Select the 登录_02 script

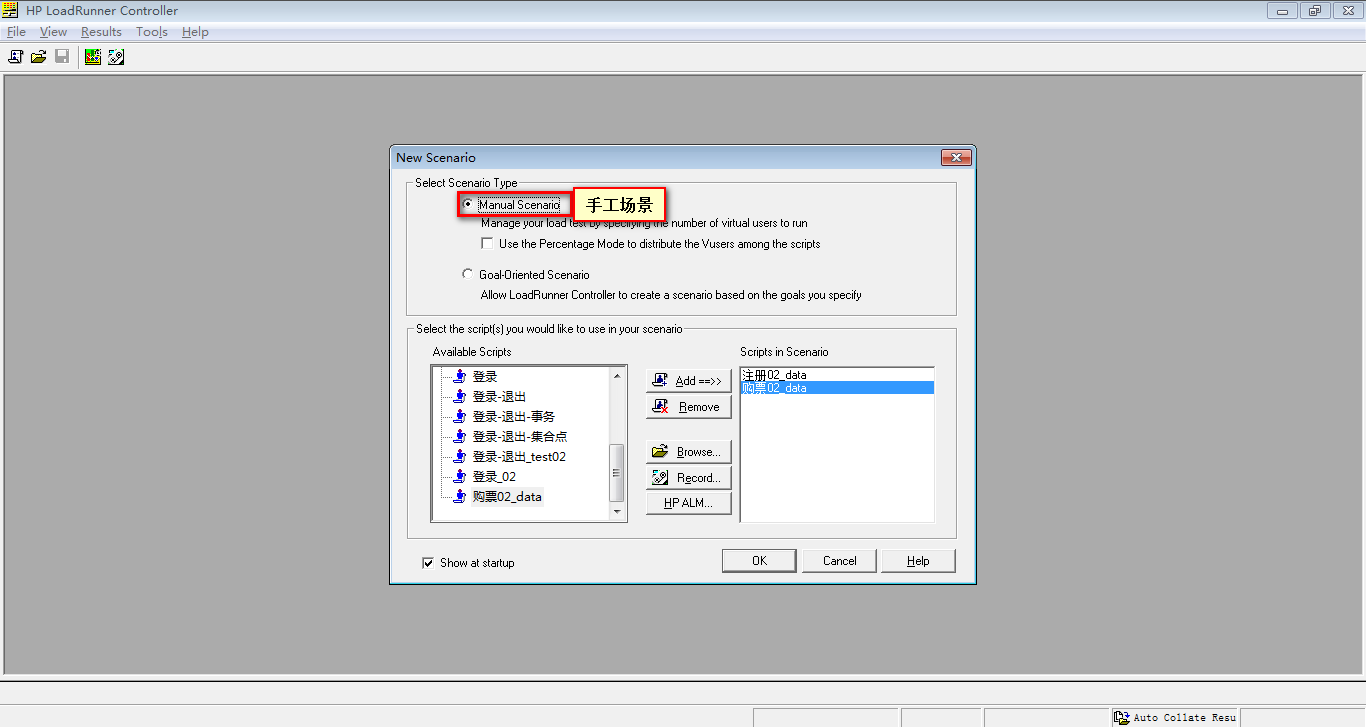click(494, 476)
